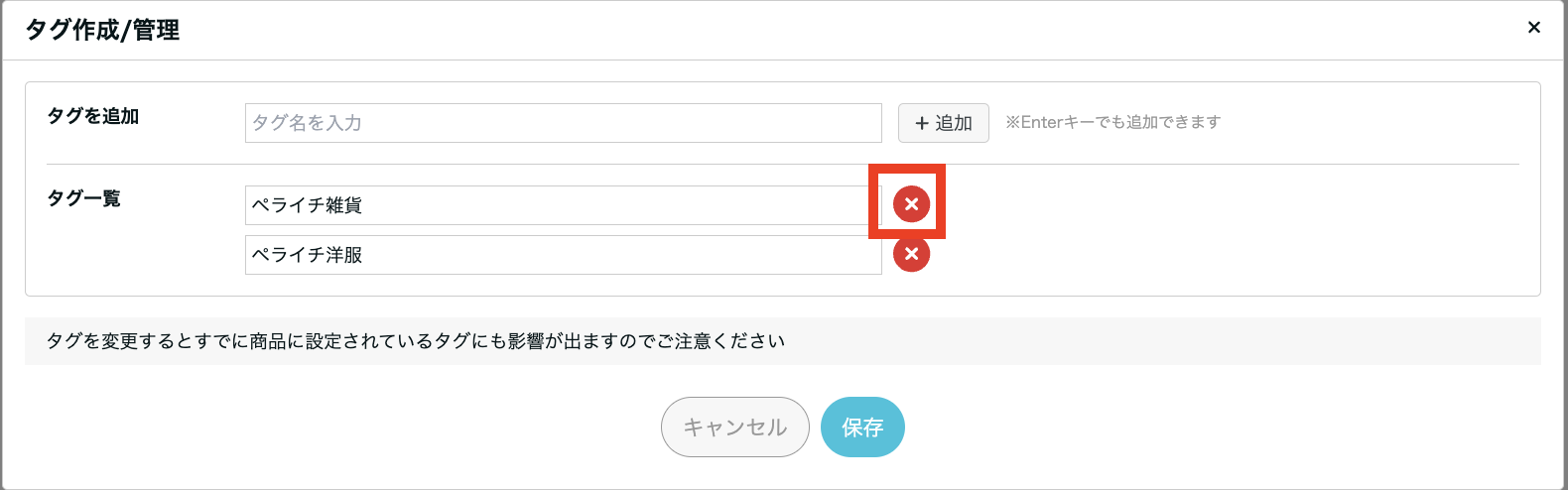Click the 保存 label text on the save button

(x=862, y=428)
